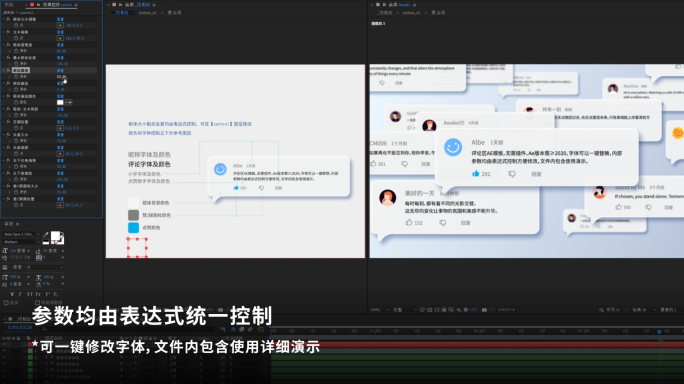Apply Faux Italic in the Character panel
684x384 pixels.
(20, 294)
